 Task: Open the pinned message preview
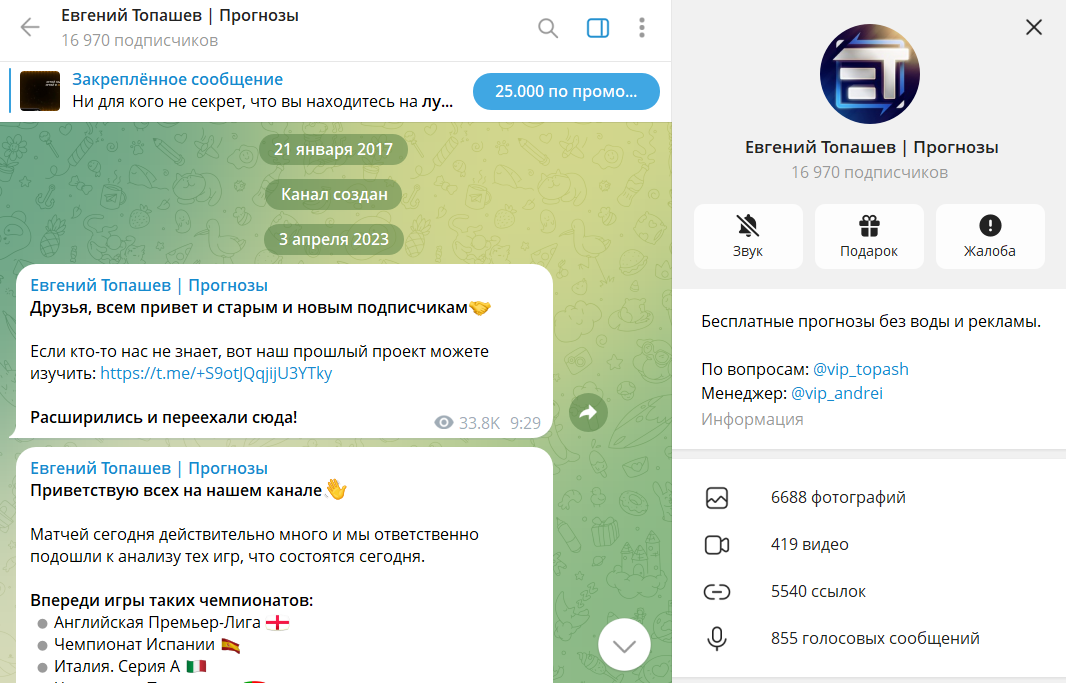[262, 90]
